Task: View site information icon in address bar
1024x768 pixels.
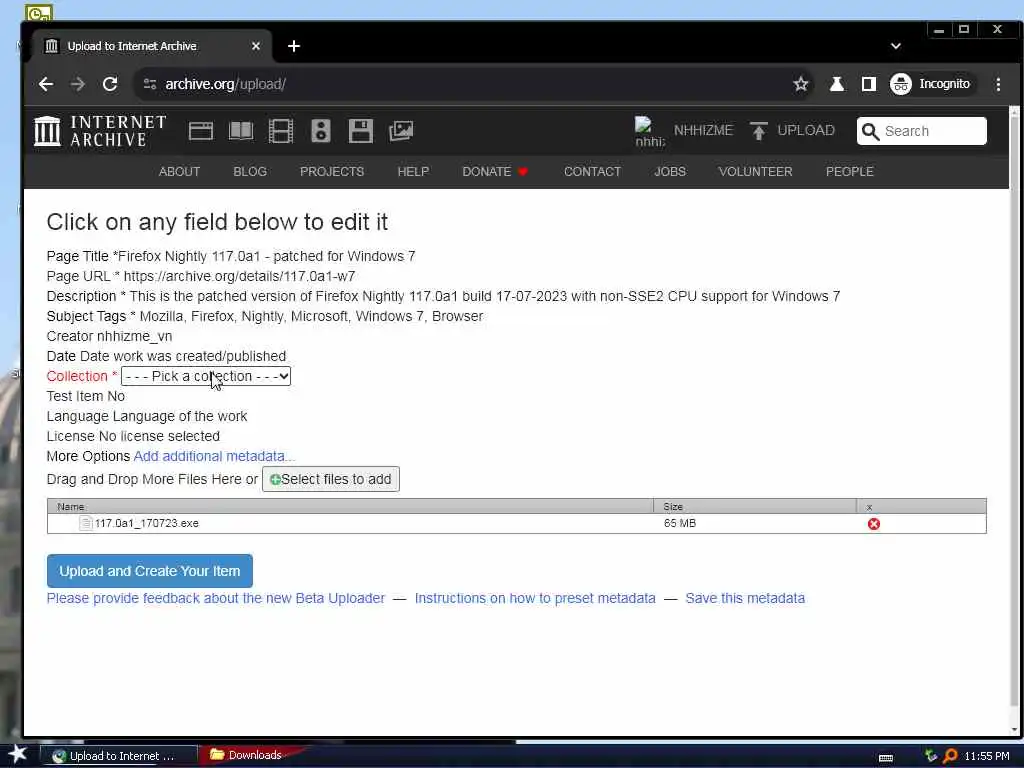Action: [x=150, y=84]
